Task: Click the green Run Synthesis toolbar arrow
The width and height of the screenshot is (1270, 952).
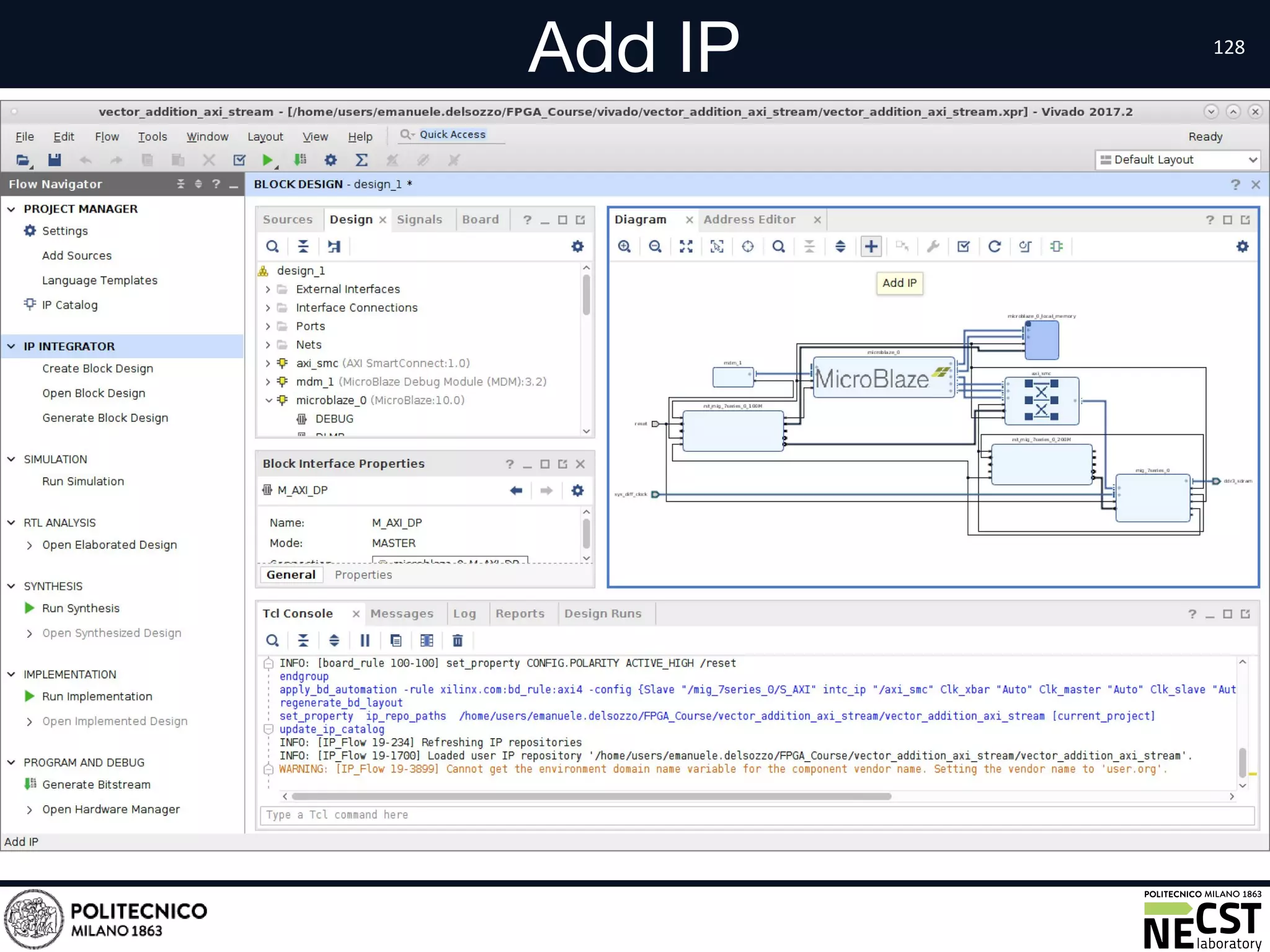Action: [x=267, y=160]
